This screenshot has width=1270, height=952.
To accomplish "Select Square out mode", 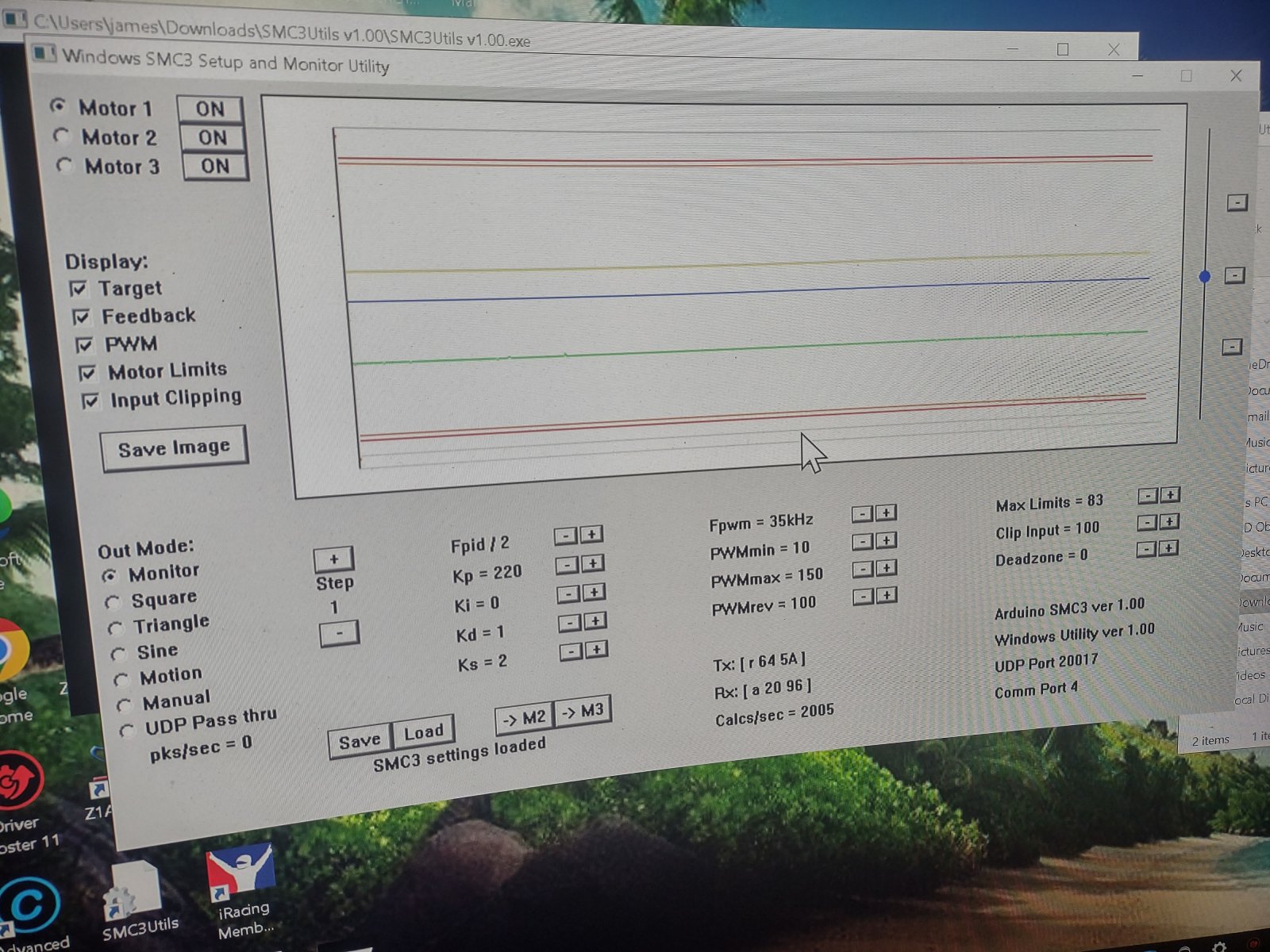I will click(x=113, y=602).
